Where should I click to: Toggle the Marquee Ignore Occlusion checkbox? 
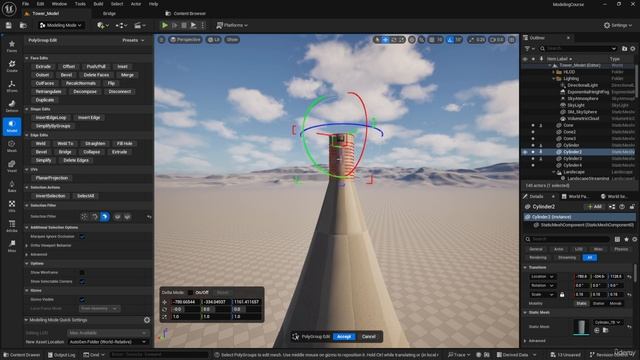[x=82, y=236]
